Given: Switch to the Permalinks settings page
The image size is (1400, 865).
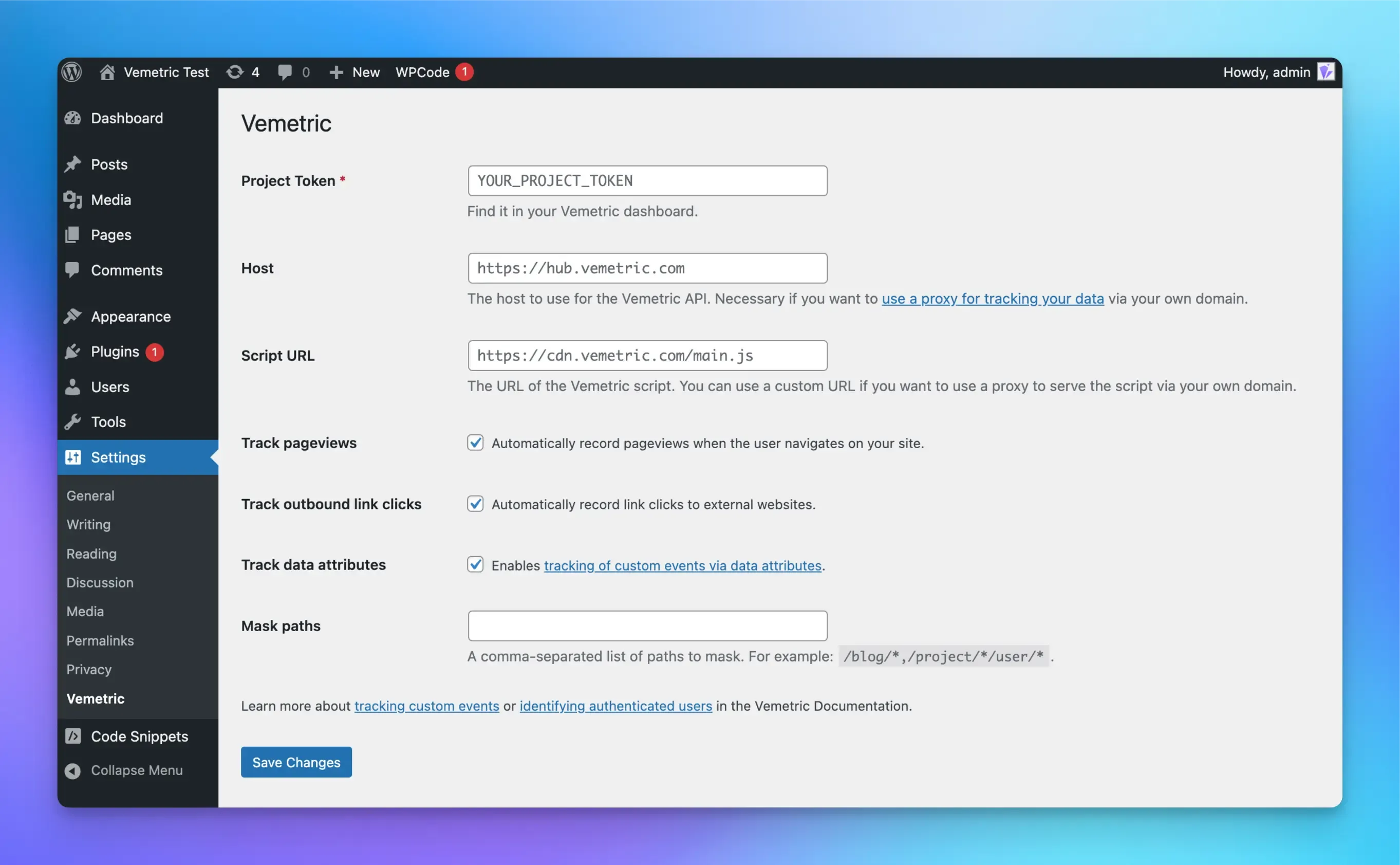Looking at the screenshot, I should pyautogui.click(x=100, y=640).
